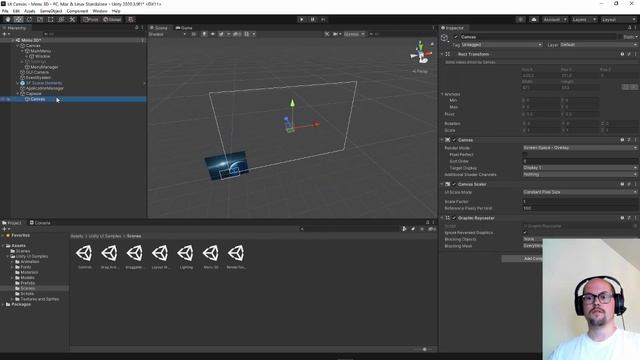This screenshot has height=360, width=640.
Task: Click the grid snapping icon in toolbar
Action: (131, 19)
